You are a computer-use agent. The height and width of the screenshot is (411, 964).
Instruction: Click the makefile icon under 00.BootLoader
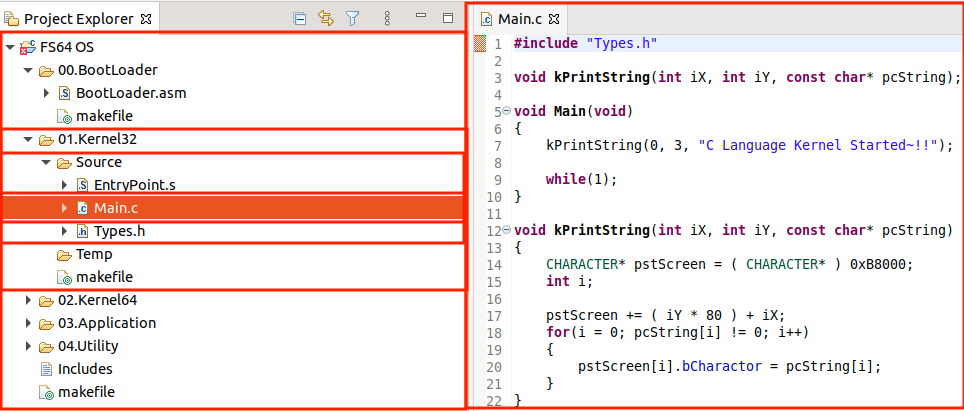point(63,116)
